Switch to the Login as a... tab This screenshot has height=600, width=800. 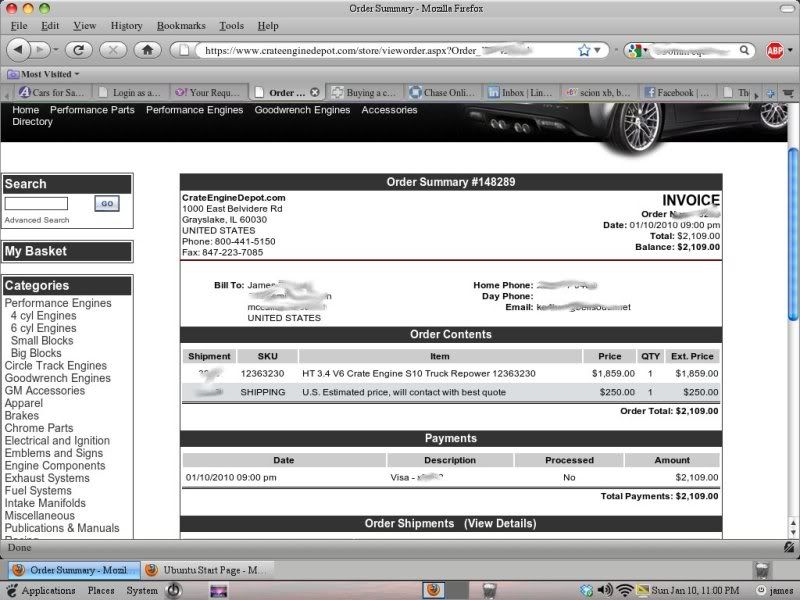(131, 92)
